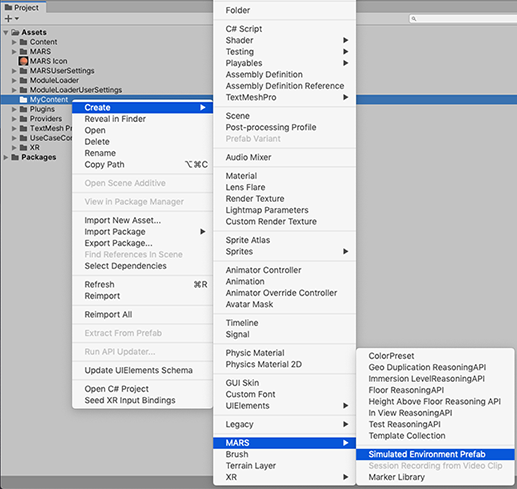Open the Shader submenu
517x489 pixels.
(285, 40)
